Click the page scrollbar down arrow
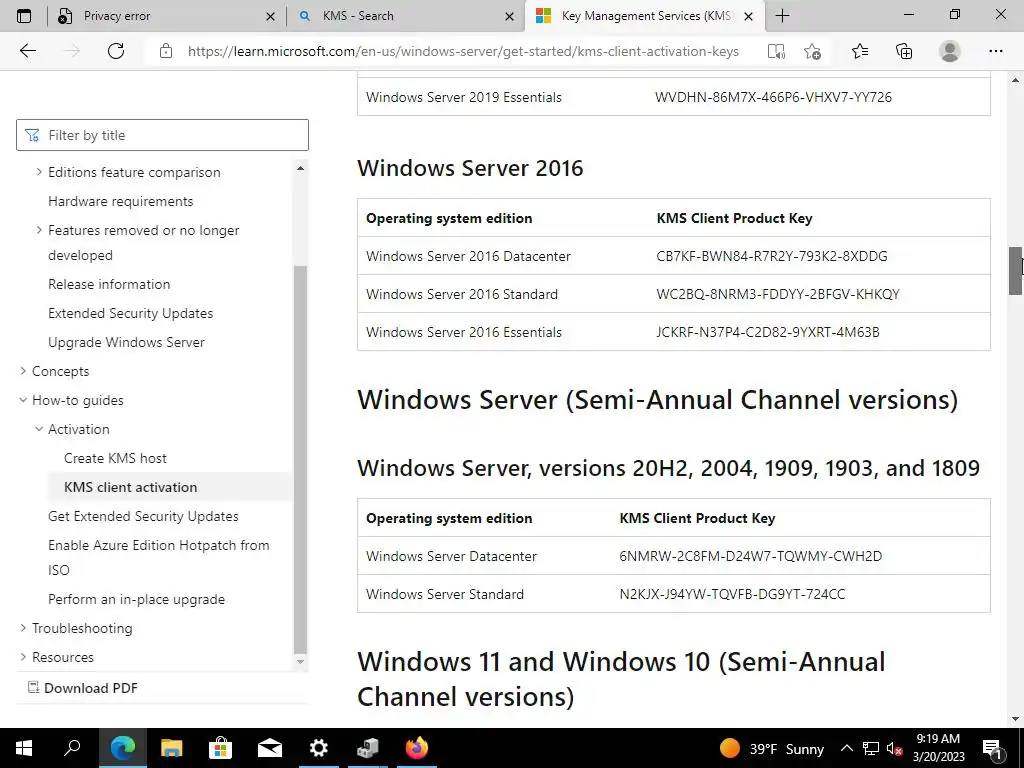Viewport: 1024px width, 768px height. point(1016,719)
